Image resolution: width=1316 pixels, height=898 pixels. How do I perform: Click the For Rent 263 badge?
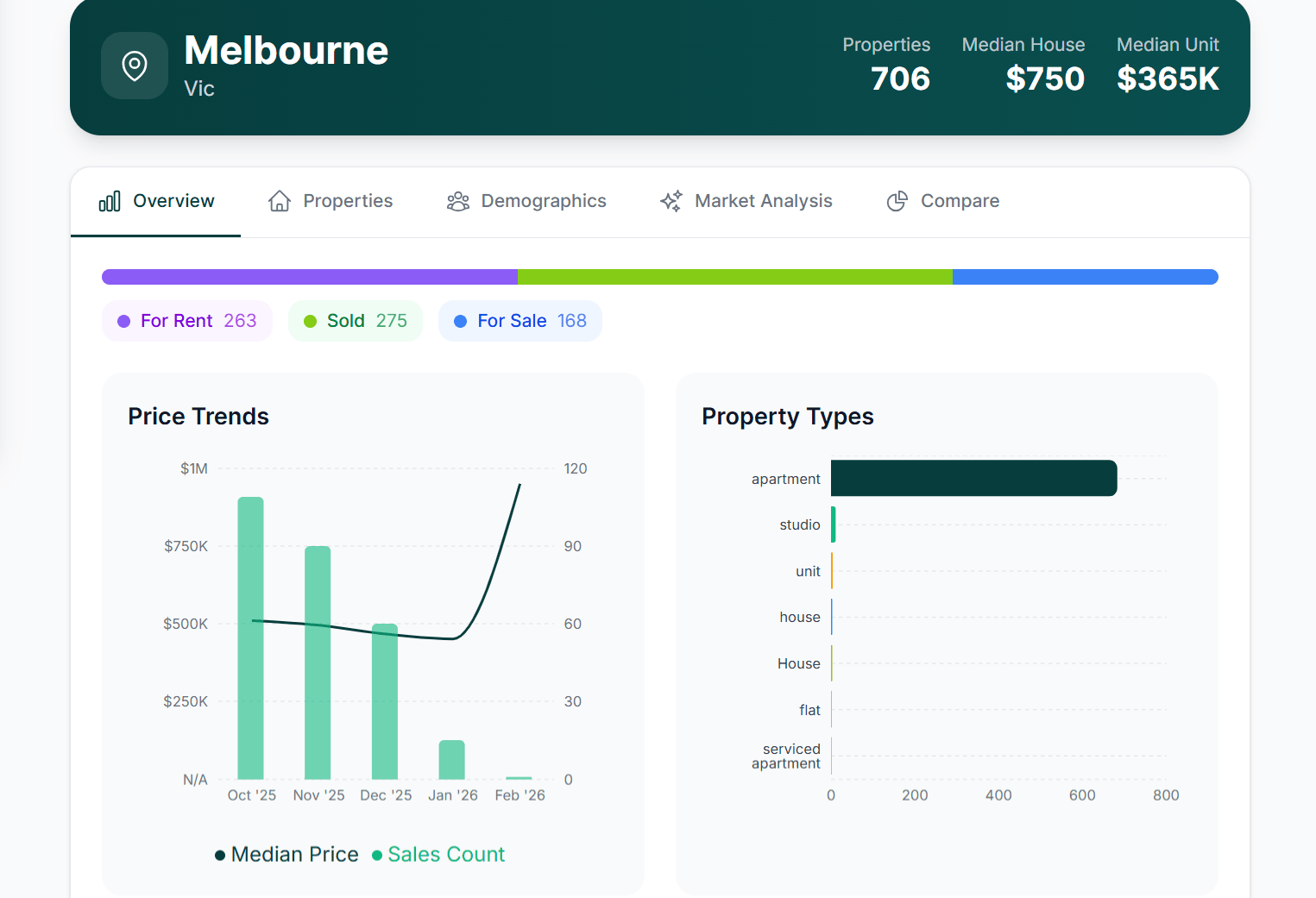pyautogui.click(x=186, y=320)
